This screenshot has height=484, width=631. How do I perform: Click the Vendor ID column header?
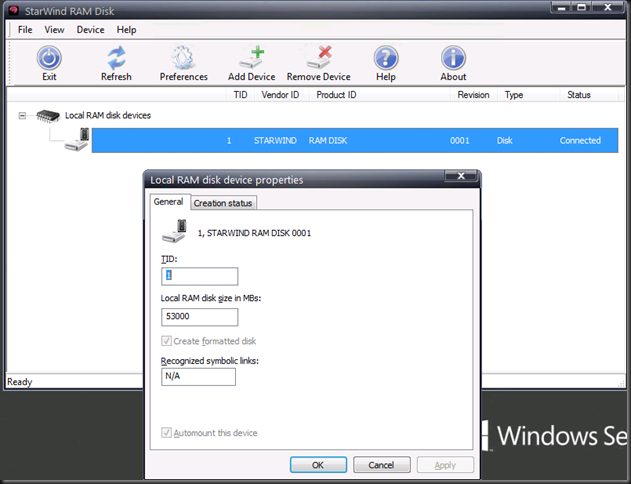pos(280,95)
